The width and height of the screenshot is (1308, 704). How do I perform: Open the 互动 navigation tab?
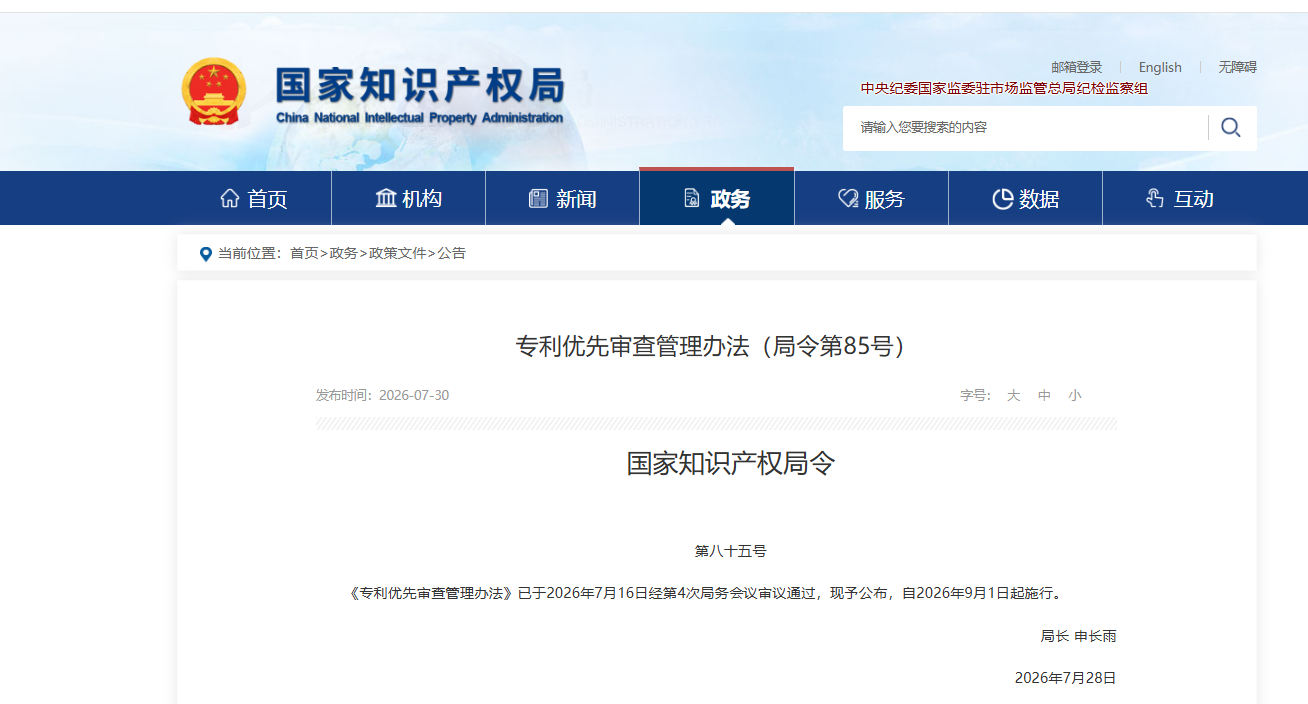point(1179,198)
